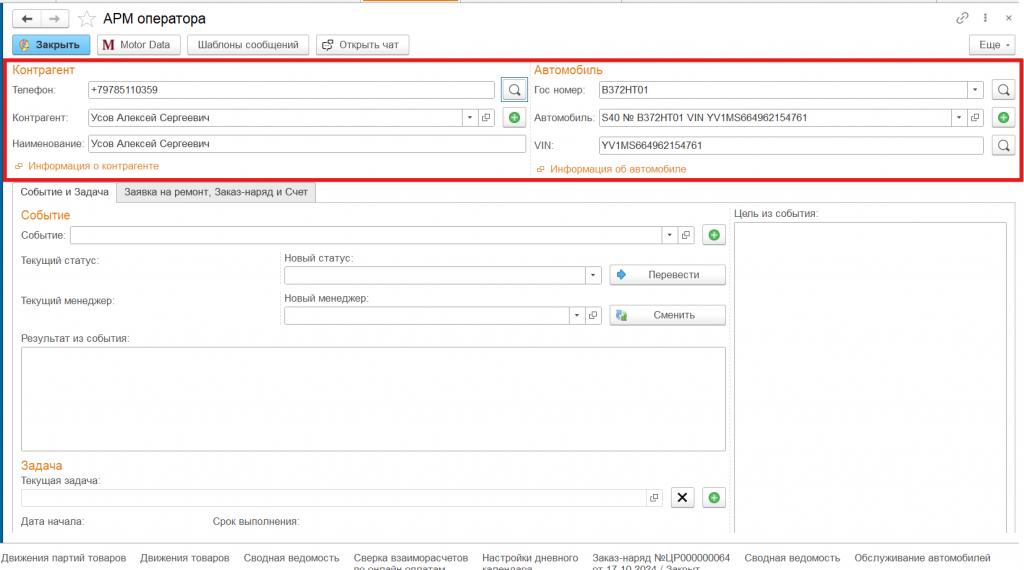Viewport: 1024px width, 570px height.
Task: Click the X icon to clear Текущая задача
Action: (x=682, y=497)
